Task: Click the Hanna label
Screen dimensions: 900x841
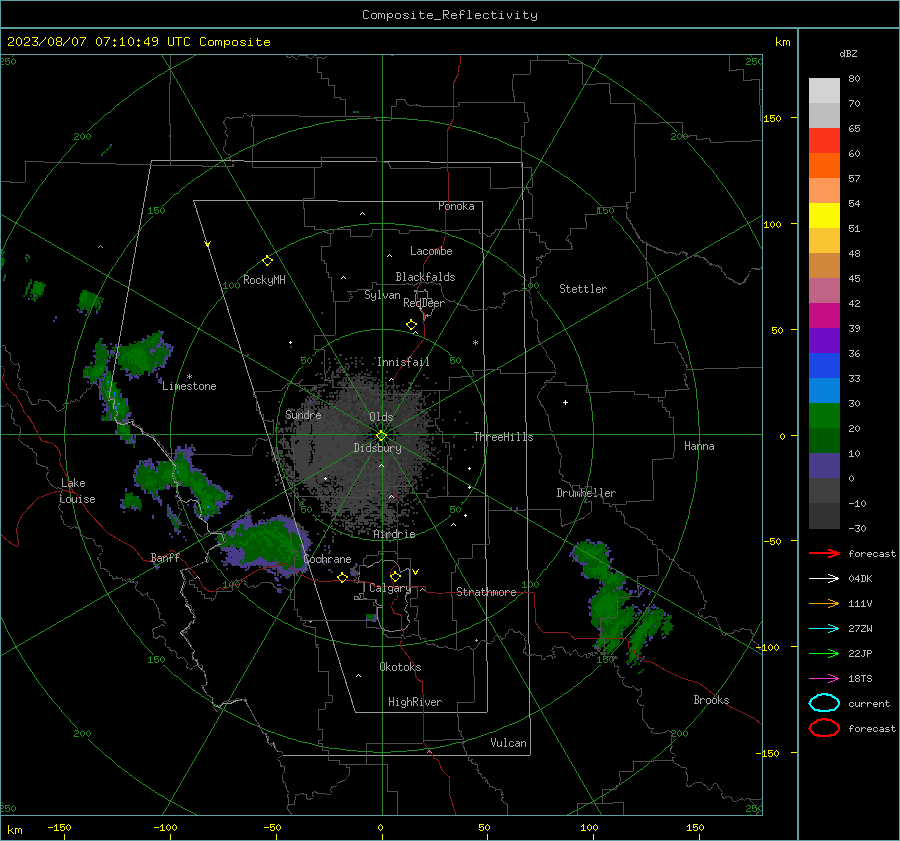Action: pyautogui.click(x=699, y=446)
